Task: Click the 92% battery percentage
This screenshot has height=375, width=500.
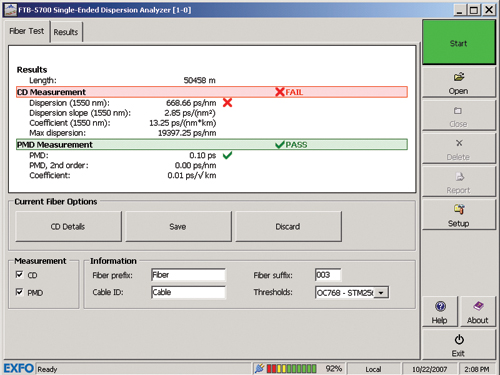Action: coord(334,369)
